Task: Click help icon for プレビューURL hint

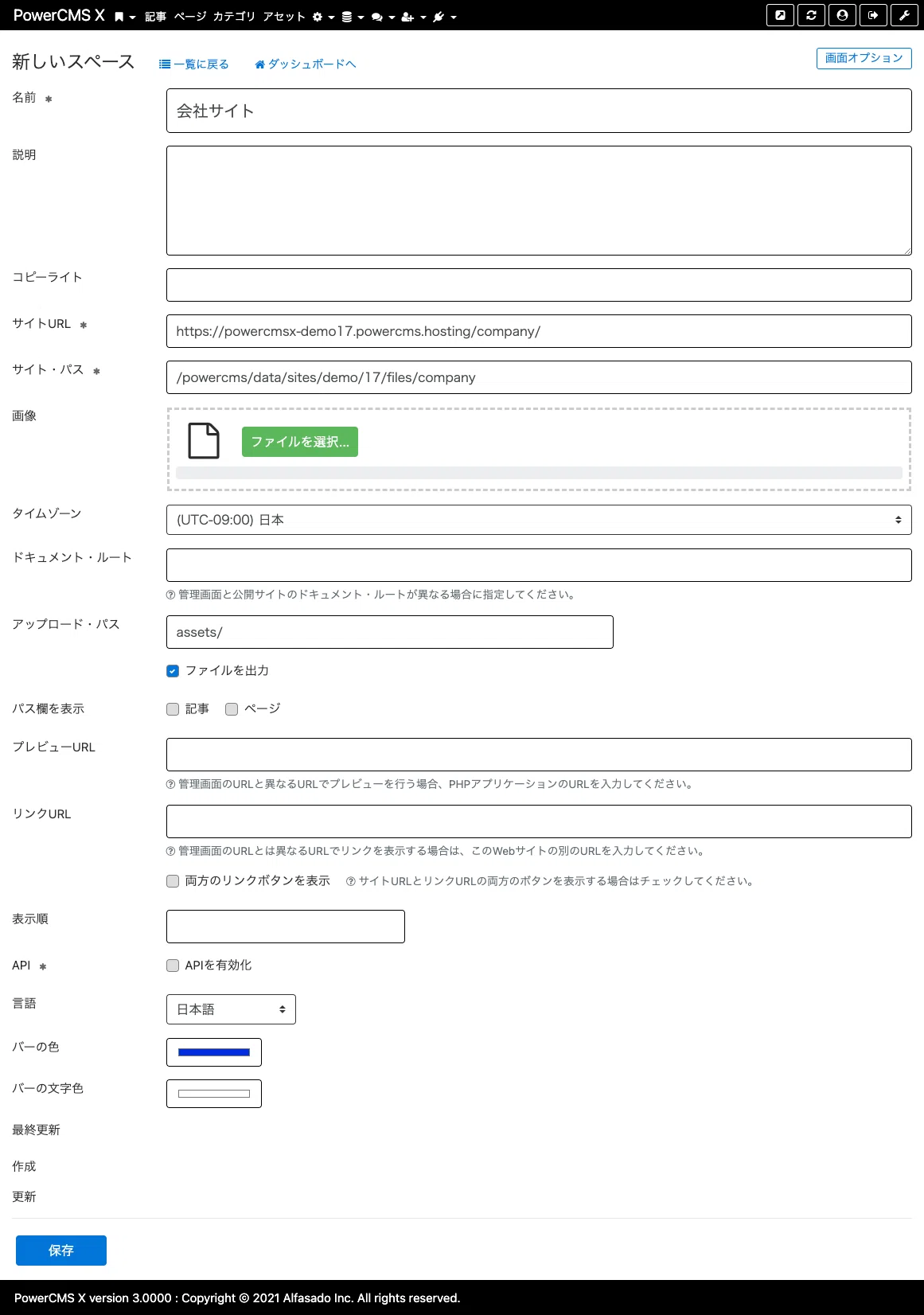Action: tap(170, 784)
